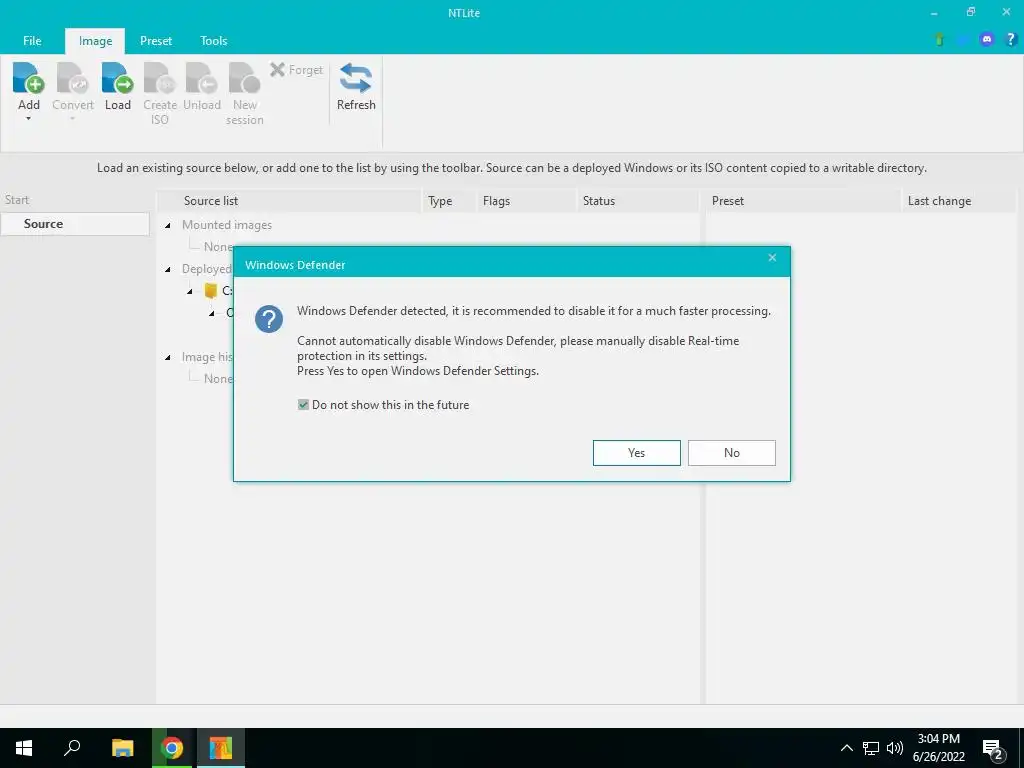Select the Mounted images tree row
Viewport: 1024px width, 768px height.
tap(227, 225)
